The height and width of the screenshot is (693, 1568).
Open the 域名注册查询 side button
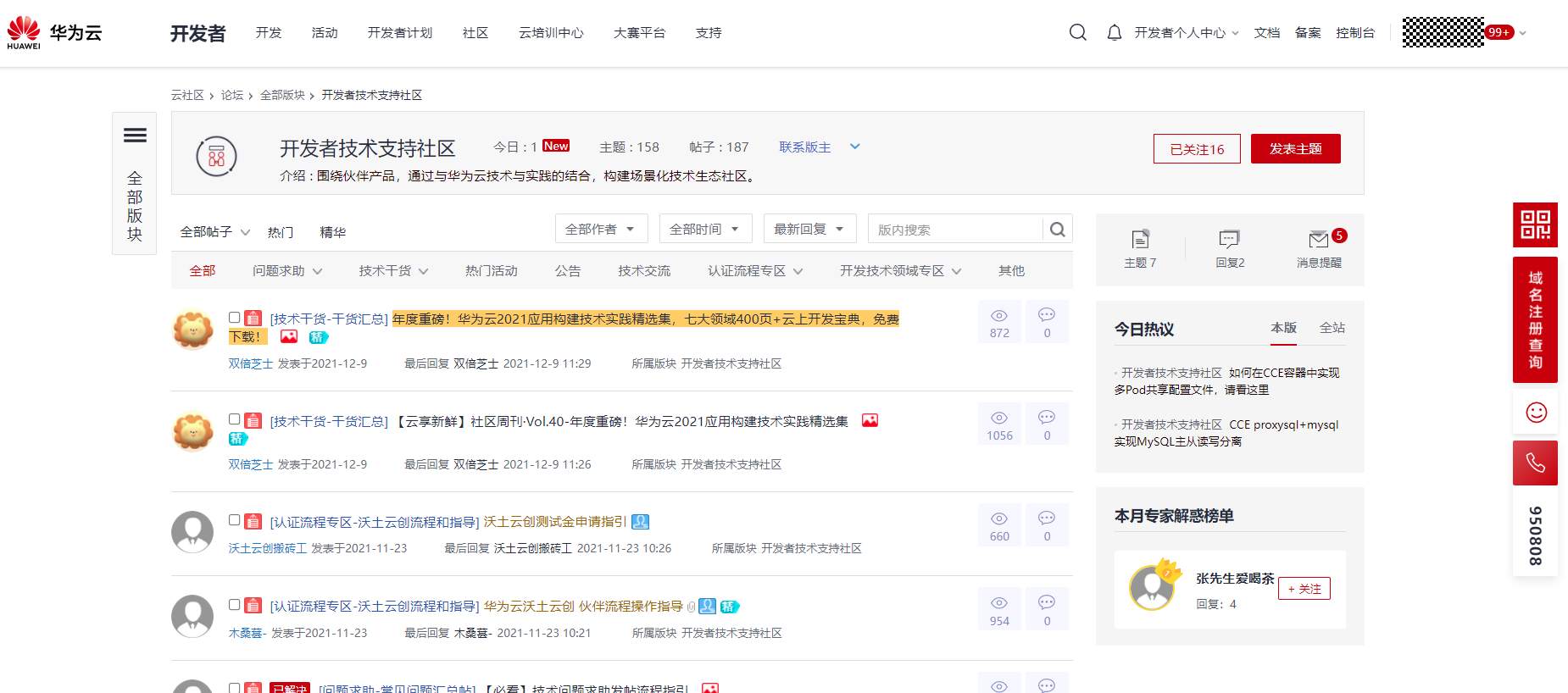click(1535, 319)
